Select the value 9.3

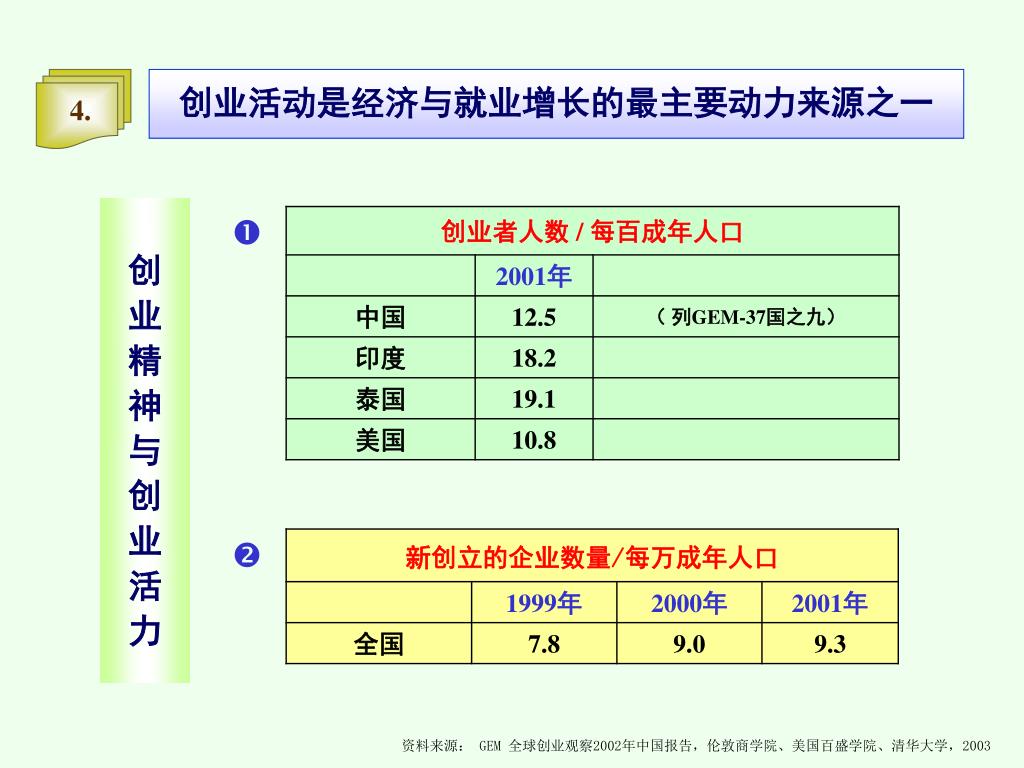pyautogui.click(x=829, y=644)
